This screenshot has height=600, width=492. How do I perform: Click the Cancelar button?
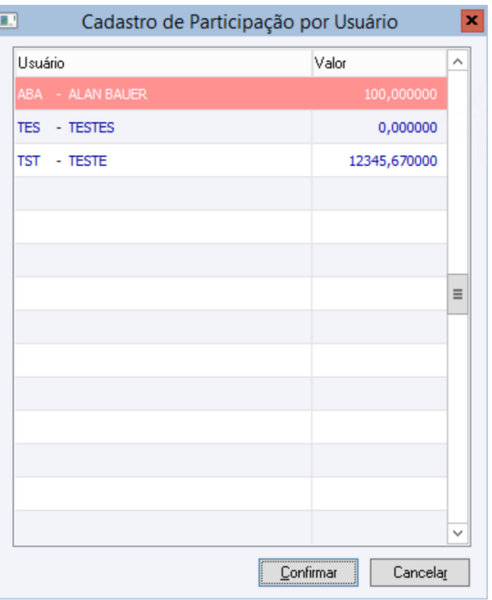[x=420, y=572]
